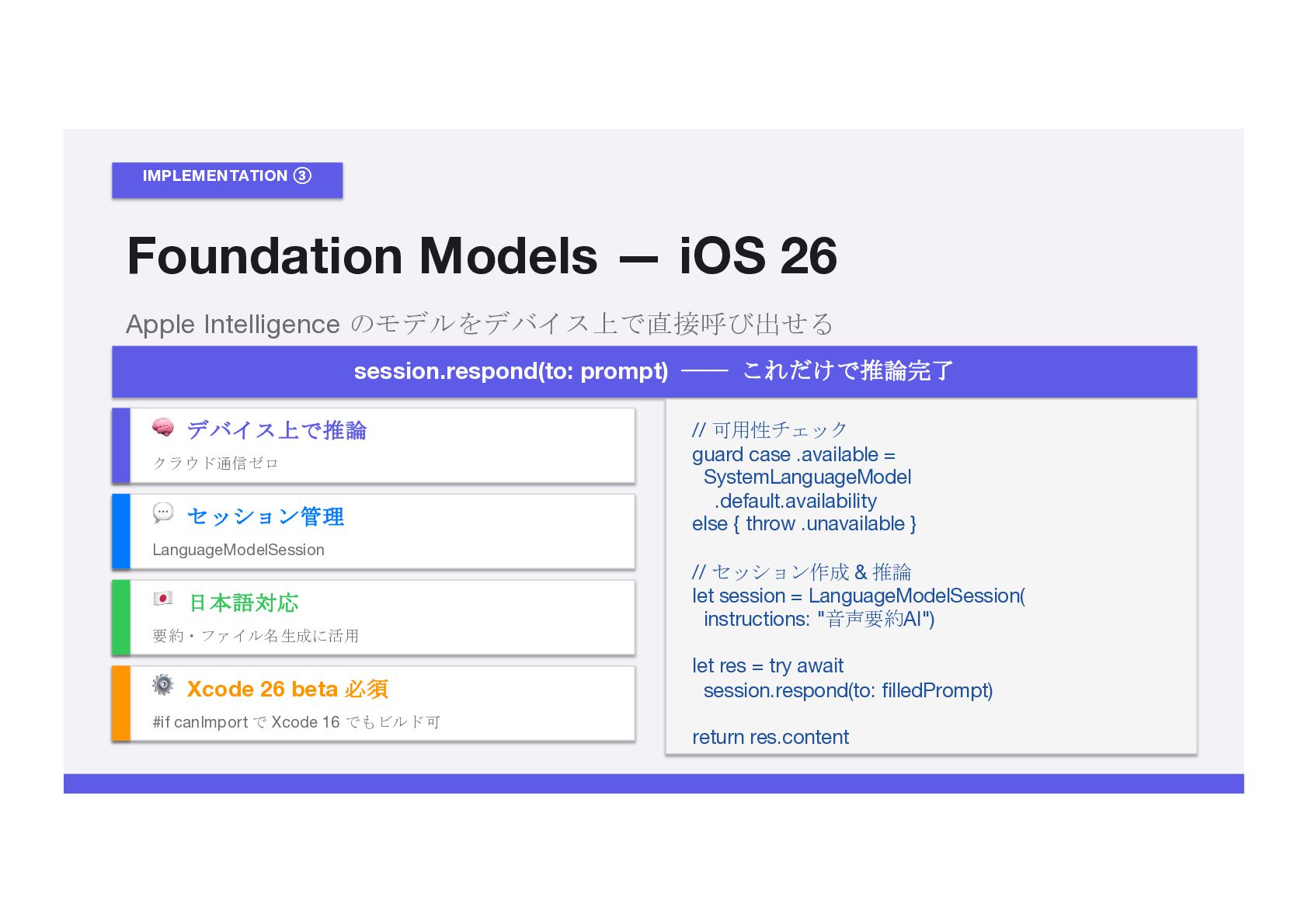1308x924 pixels.
Task: Click the code line "else { throw .unavailable }"
Action: 804,524
